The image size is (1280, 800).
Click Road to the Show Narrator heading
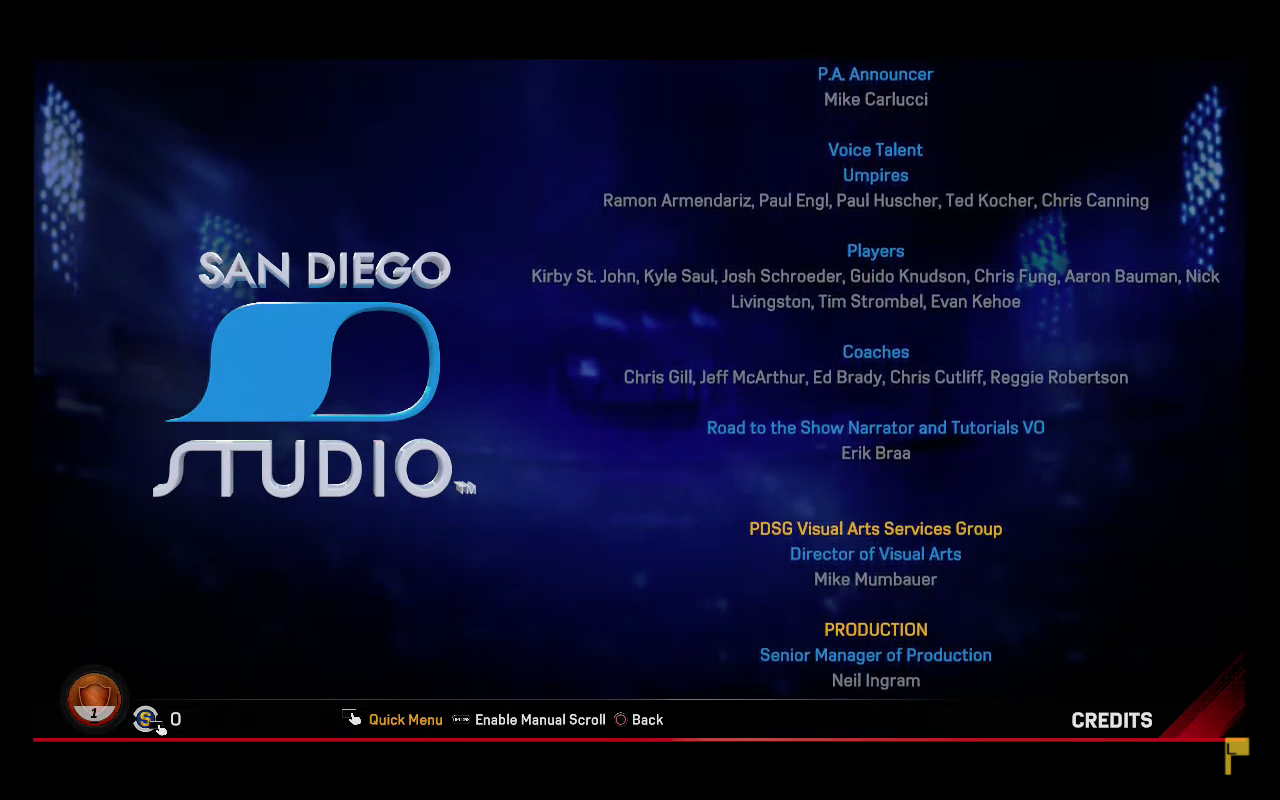(x=875, y=428)
